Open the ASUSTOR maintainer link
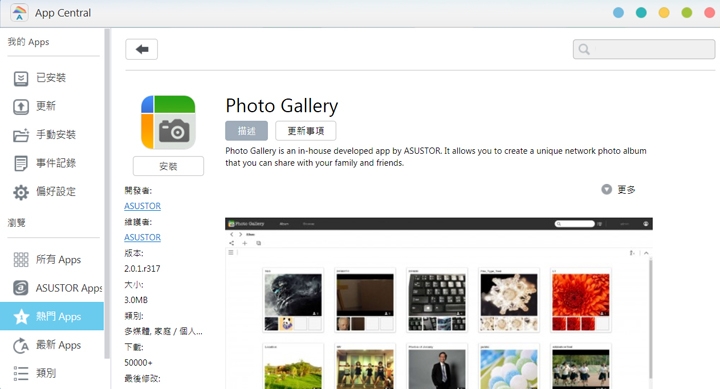This screenshot has height=389, width=720. pyautogui.click(x=142, y=237)
